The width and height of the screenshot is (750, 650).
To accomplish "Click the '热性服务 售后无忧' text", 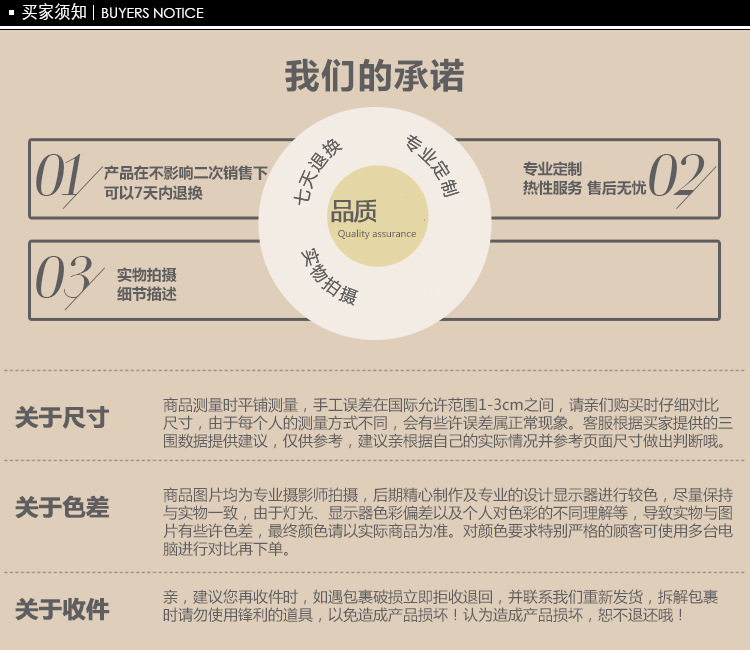I will tap(584, 187).
